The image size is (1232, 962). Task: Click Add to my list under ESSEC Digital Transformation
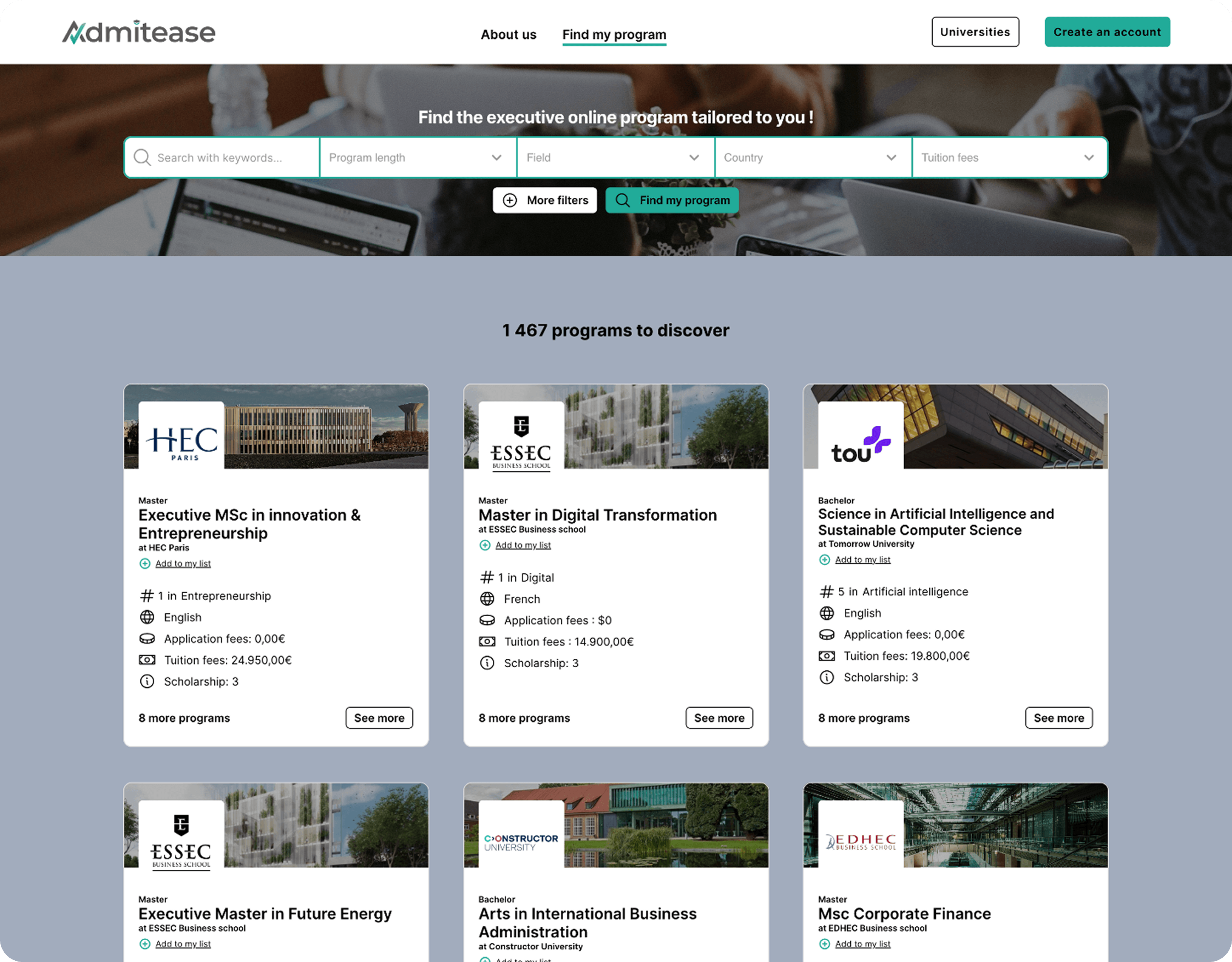[523, 545]
